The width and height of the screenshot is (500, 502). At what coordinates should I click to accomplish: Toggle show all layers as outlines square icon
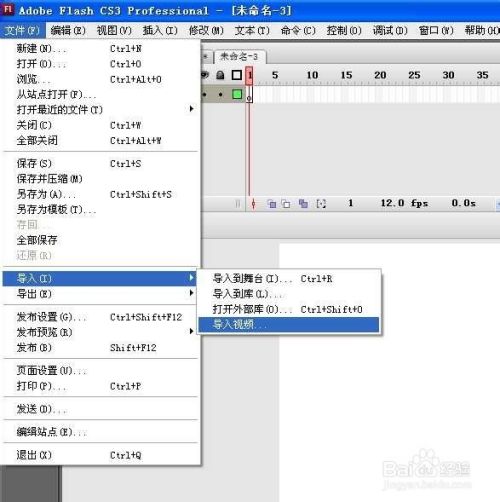237,75
